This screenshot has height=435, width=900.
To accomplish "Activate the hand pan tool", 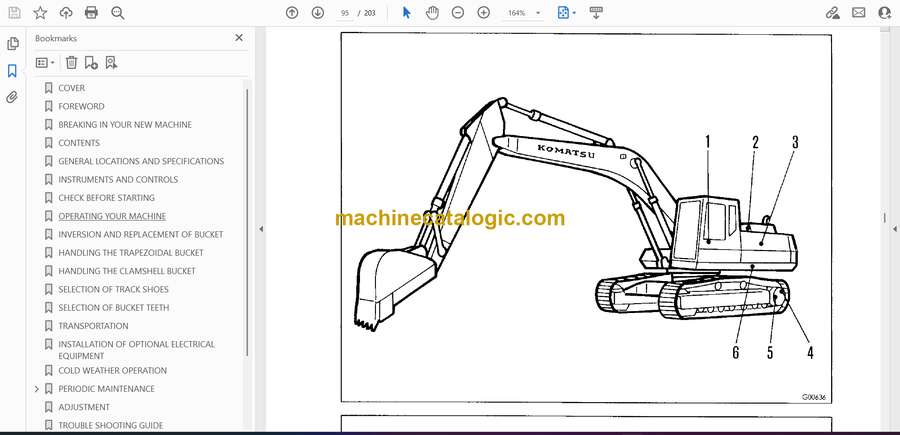I will click(x=432, y=13).
